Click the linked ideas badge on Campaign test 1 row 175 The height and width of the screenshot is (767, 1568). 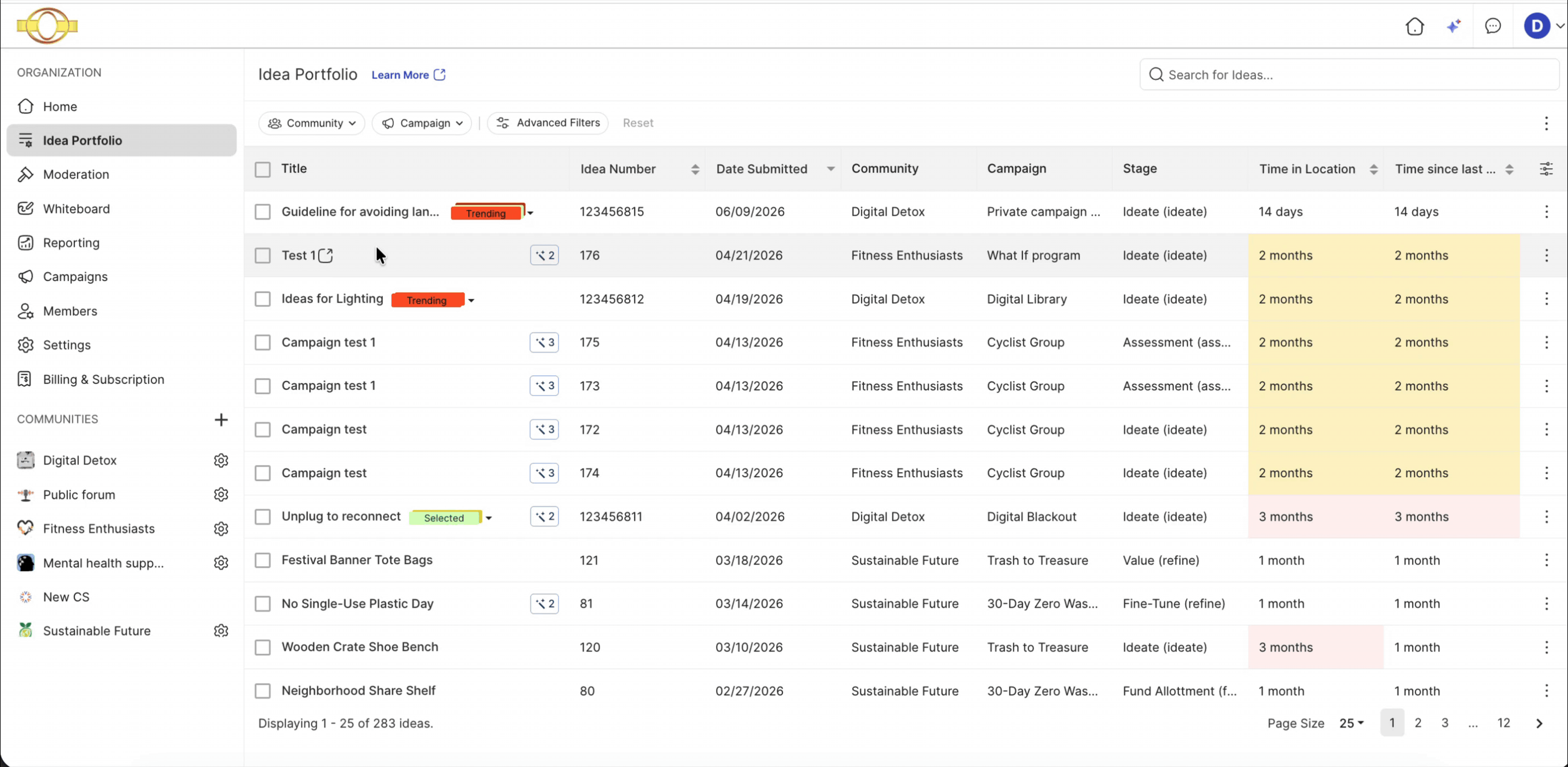tap(544, 342)
